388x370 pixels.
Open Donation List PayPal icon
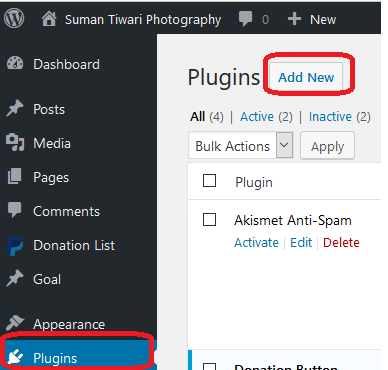pyautogui.click(x=15, y=246)
